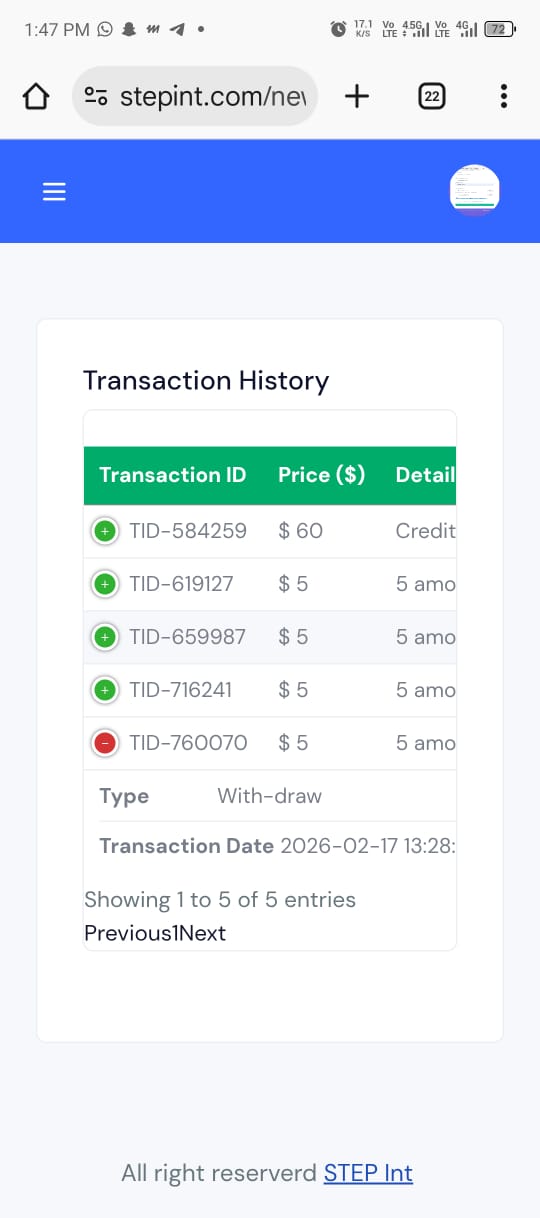Open browser three-dot overflow menu
This screenshot has width=540, height=1218.
tap(503, 96)
